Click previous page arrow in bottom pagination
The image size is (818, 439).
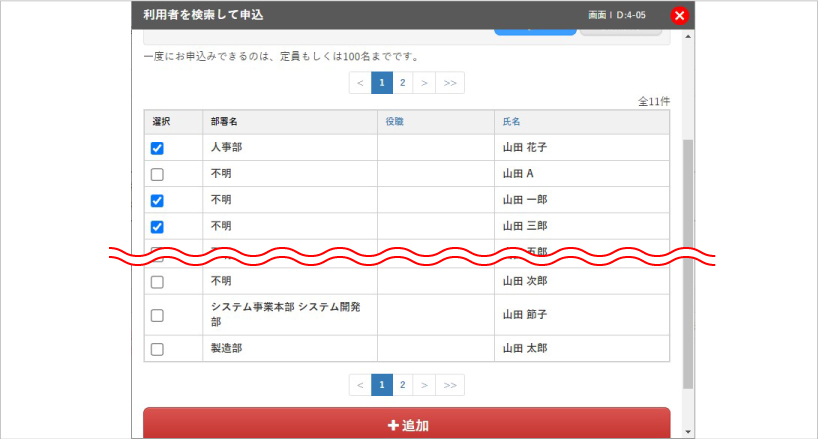pos(360,385)
